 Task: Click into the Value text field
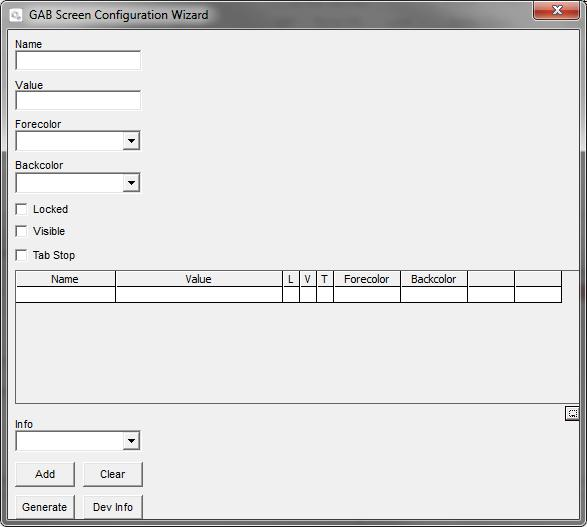coord(78,100)
